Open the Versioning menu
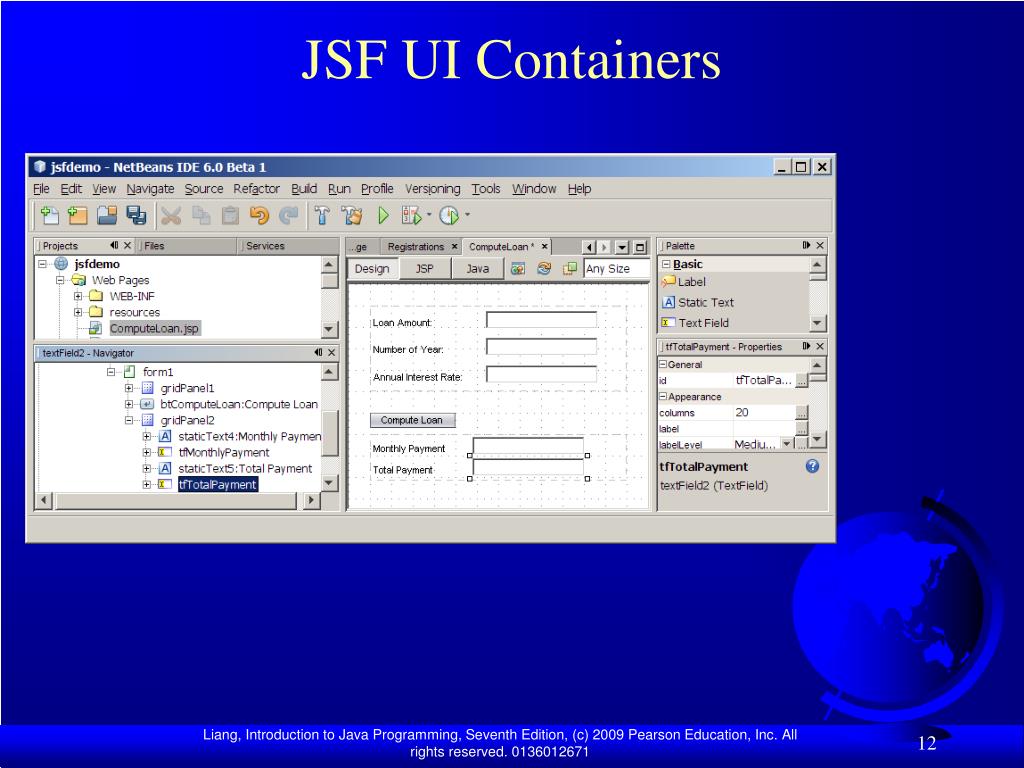The height and width of the screenshot is (768, 1024). click(x=432, y=189)
